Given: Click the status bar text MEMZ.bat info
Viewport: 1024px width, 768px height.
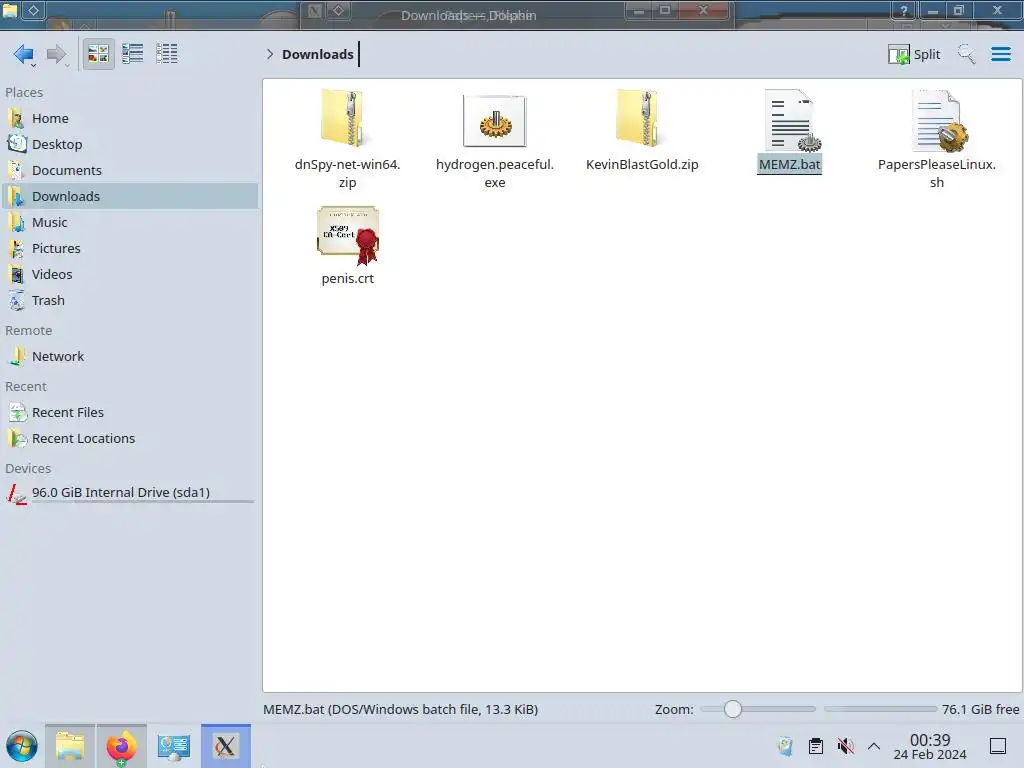Looking at the screenshot, I should 400,709.
